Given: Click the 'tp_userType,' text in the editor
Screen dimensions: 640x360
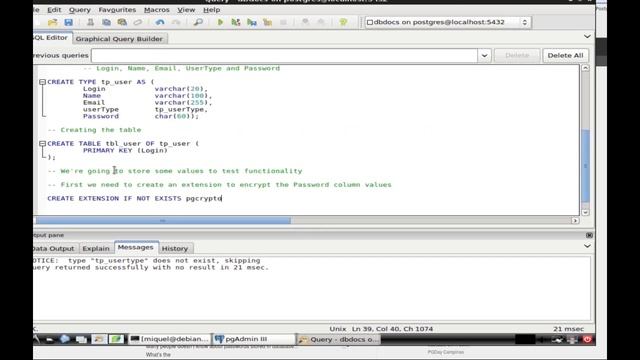Looking at the screenshot, I should (x=181, y=109).
